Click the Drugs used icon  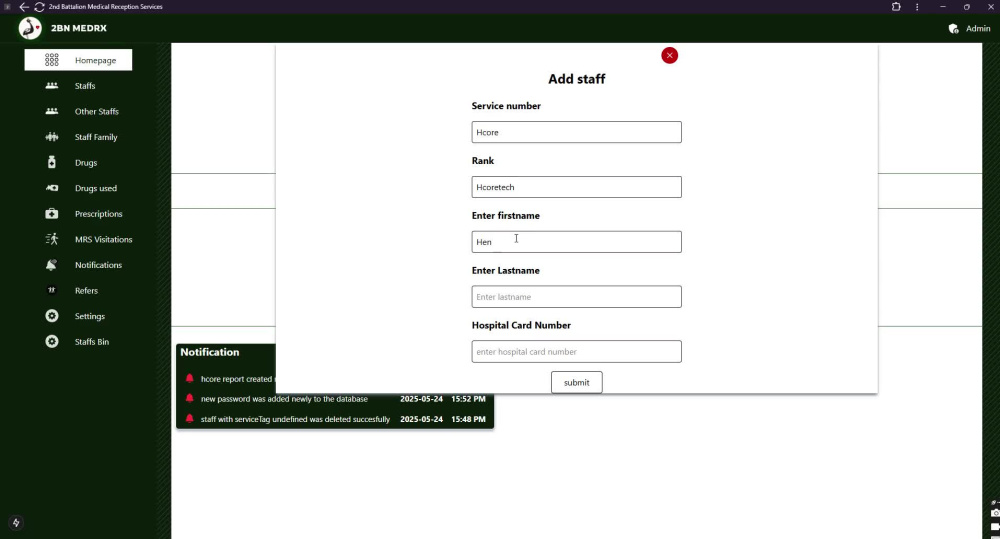coord(52,188)
